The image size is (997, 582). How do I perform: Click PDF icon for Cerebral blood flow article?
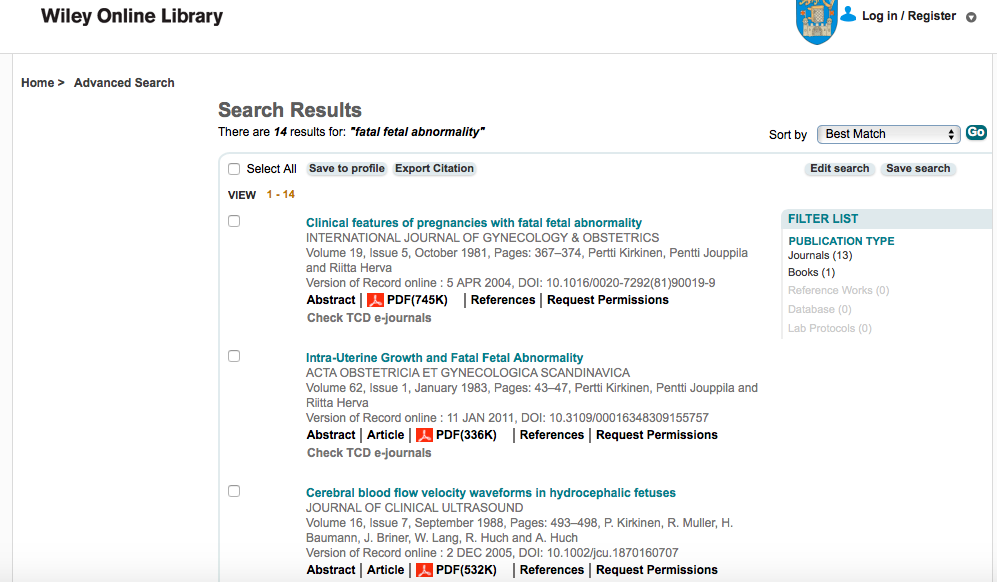coord(424,570)
